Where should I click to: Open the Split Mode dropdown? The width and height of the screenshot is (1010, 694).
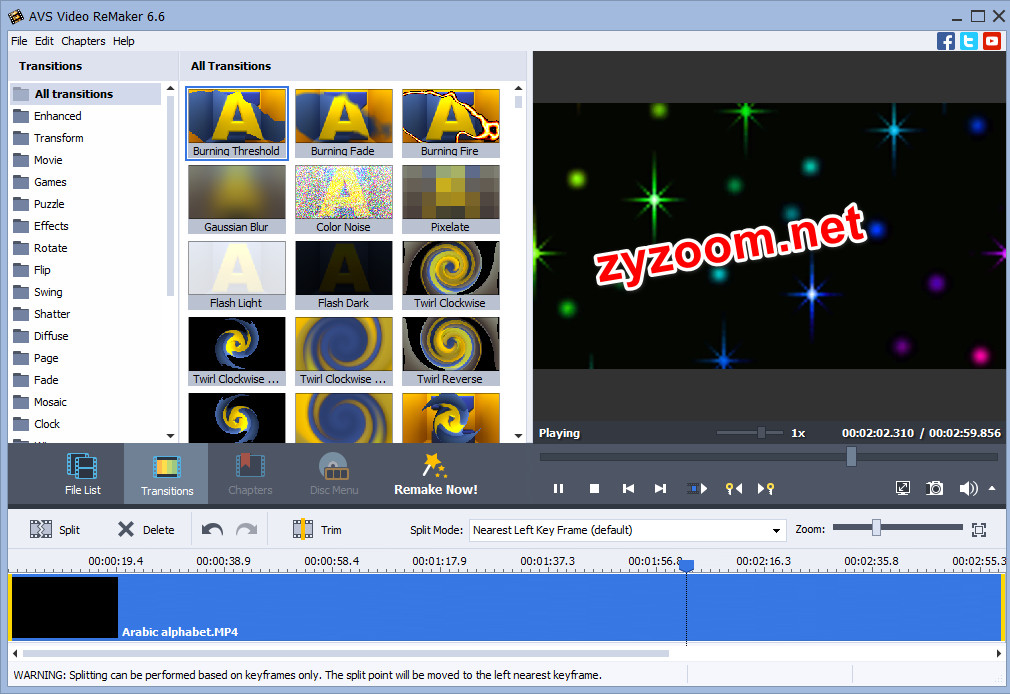[x=627, y=530]
